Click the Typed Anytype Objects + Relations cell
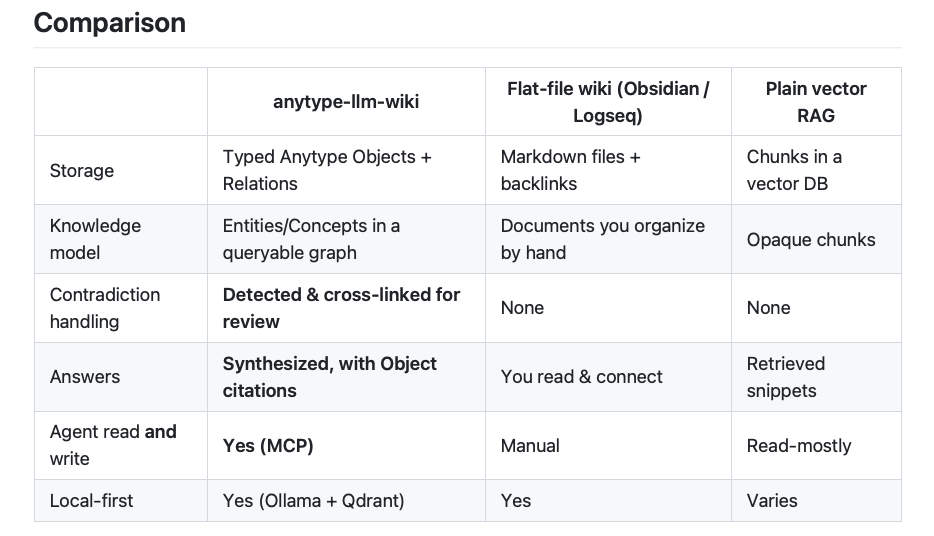 (x=327, y=170)
